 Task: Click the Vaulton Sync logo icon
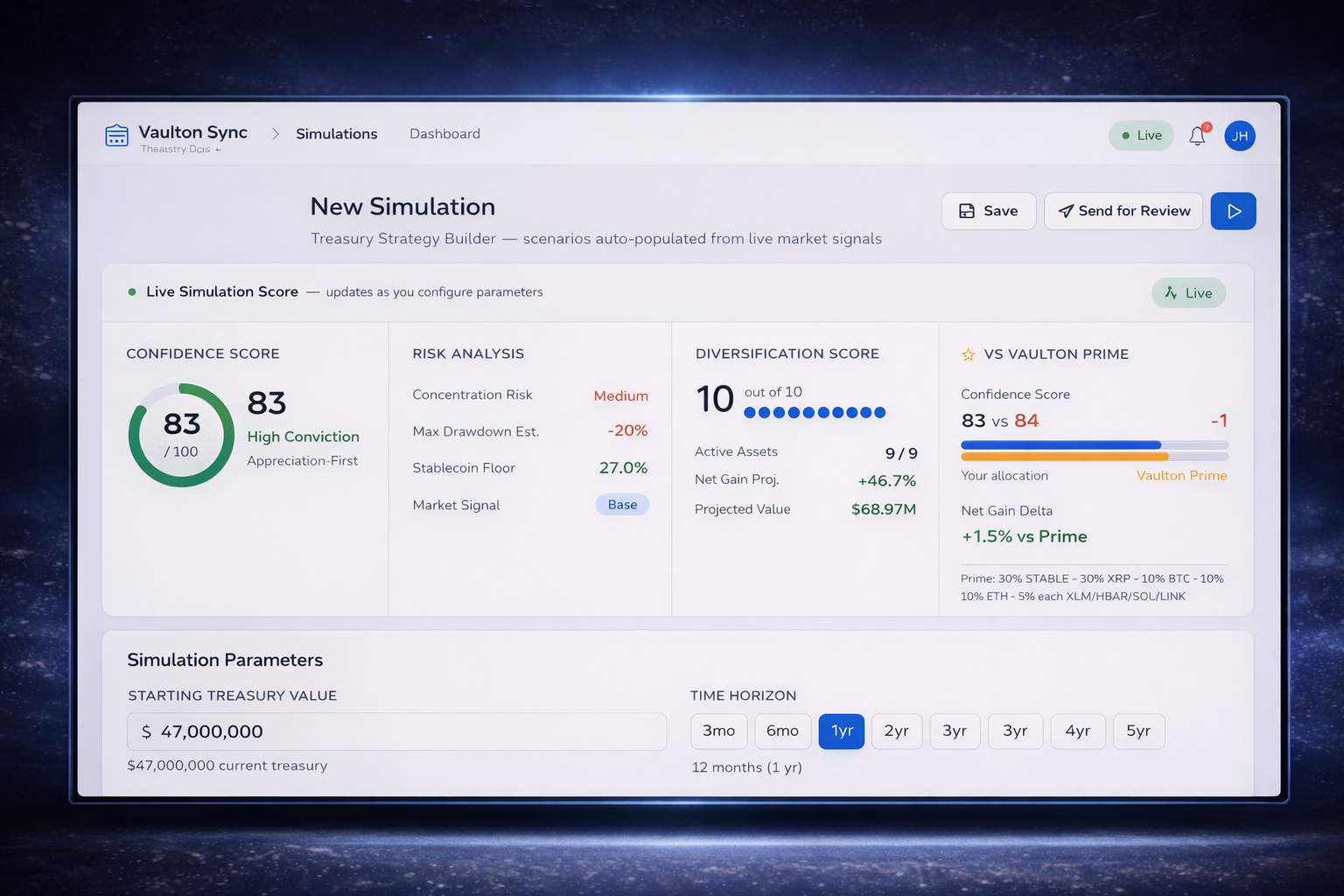(x=116, y=136)
